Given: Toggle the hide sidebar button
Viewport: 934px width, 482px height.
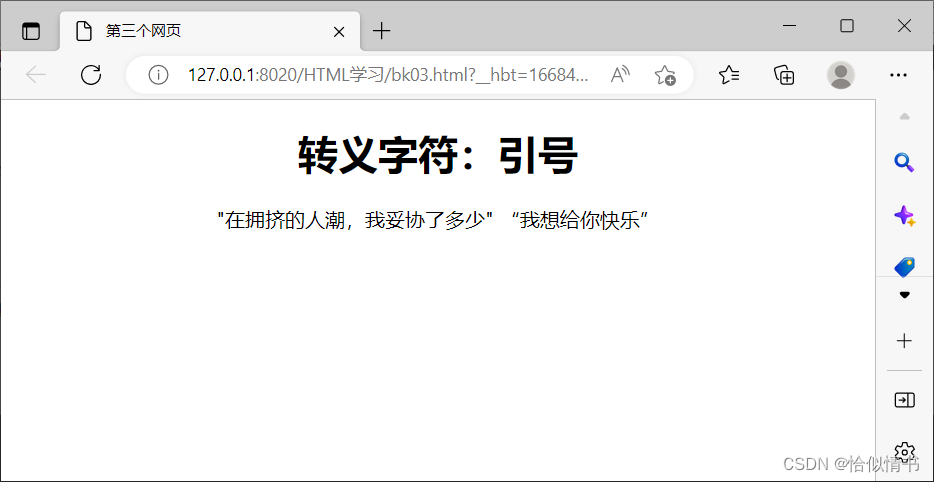Looking at the screenshot, I should point(904,400).
